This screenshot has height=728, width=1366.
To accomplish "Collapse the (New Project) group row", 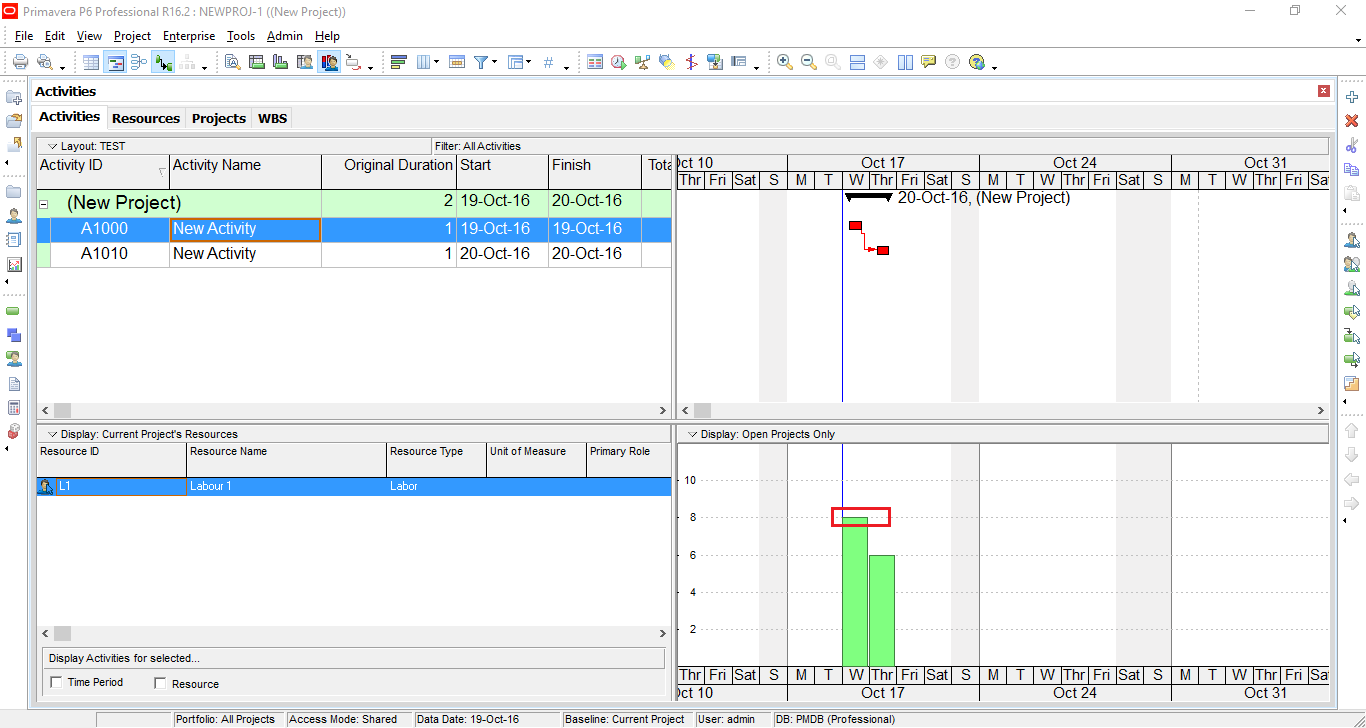I will 43,204.
